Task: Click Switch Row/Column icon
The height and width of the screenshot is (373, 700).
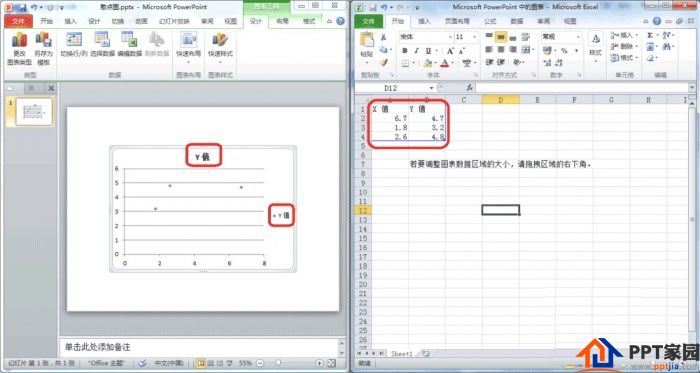Action: tap(74, 45)
